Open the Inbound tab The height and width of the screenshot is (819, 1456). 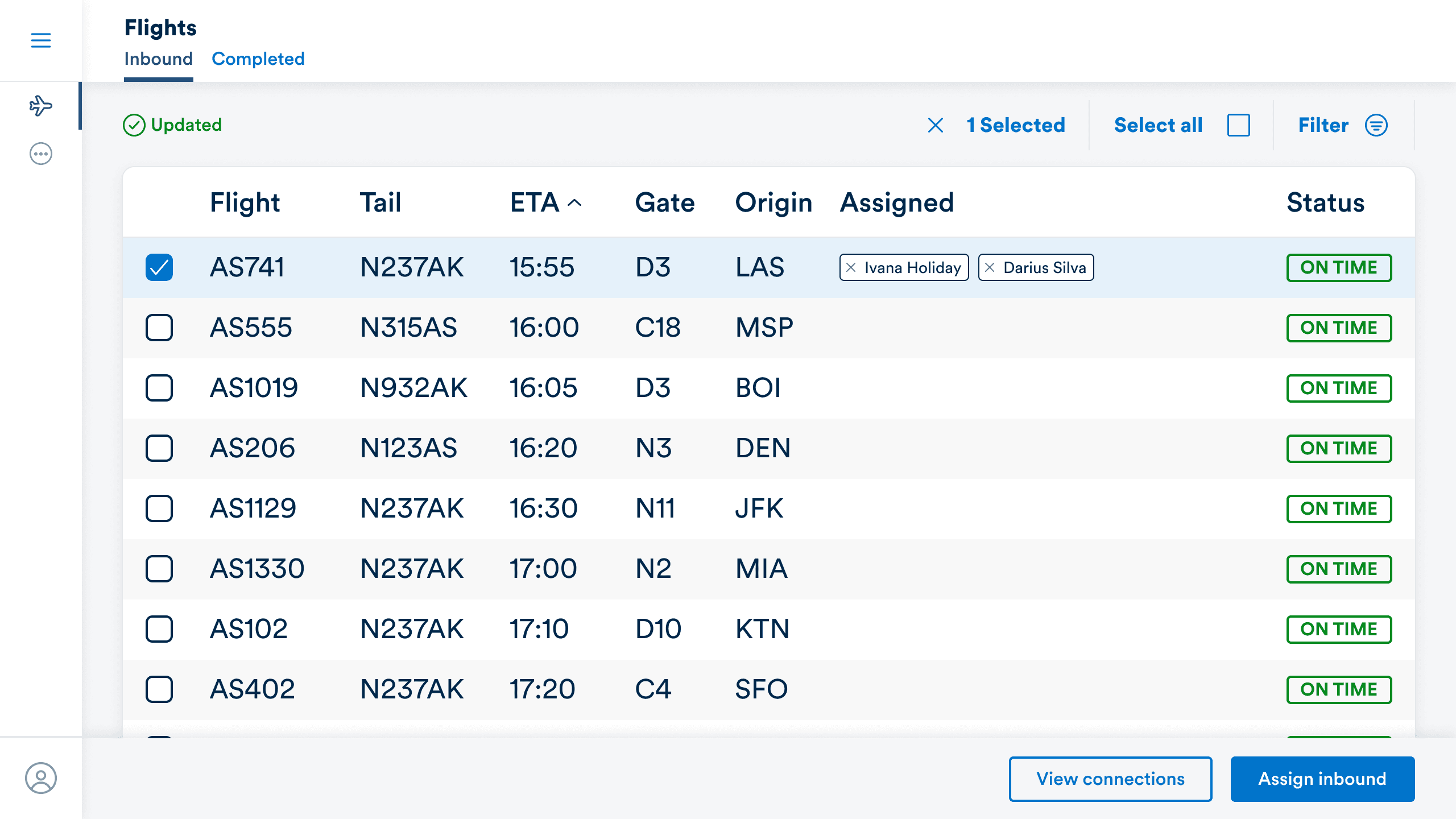coord(158,59)
